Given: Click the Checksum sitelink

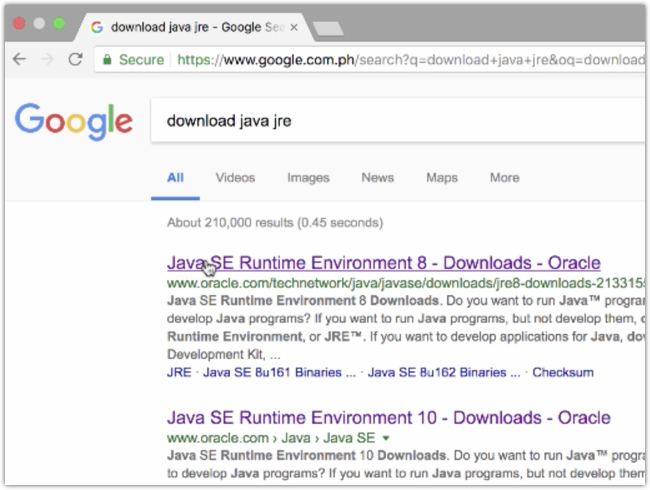Looking at the screenshot, I should pyautogui.click(x=563, y=372).
